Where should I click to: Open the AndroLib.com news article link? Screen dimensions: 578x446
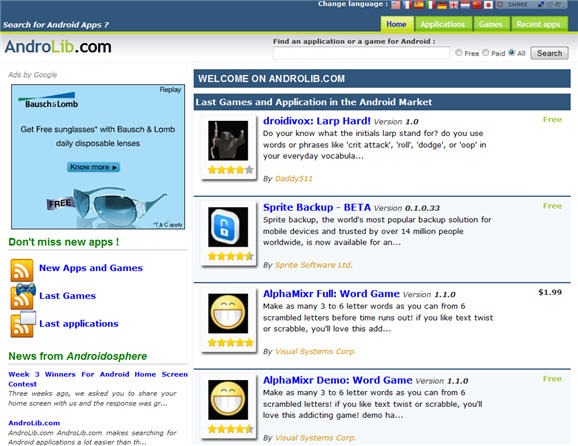34,423
